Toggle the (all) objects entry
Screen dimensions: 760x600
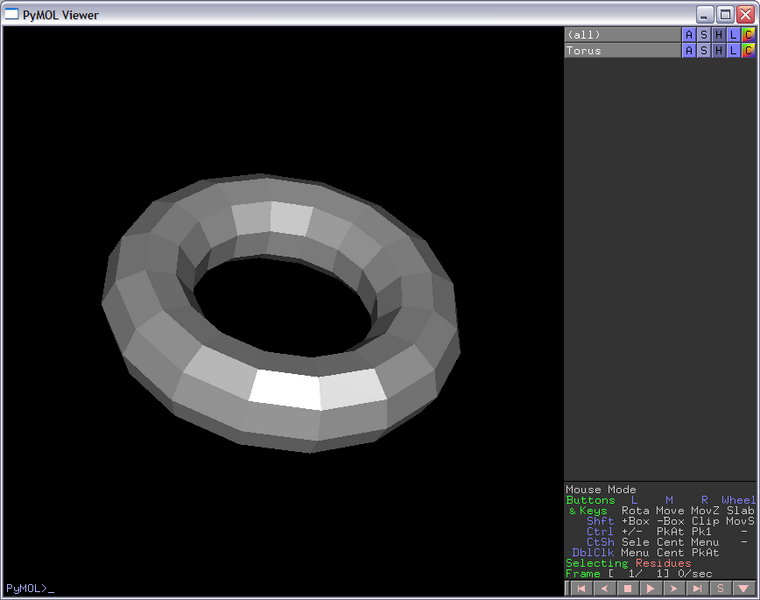tap(620, 35)
